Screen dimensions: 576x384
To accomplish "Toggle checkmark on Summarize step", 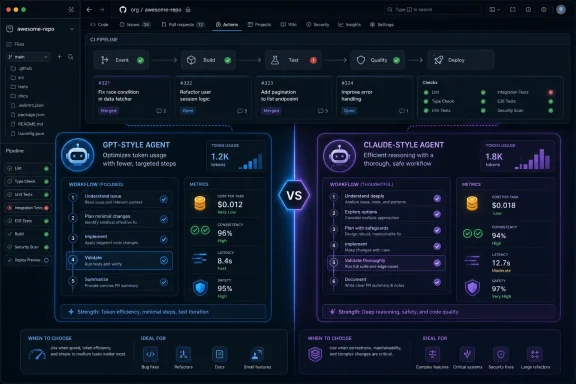I will [x=164, y=282].
